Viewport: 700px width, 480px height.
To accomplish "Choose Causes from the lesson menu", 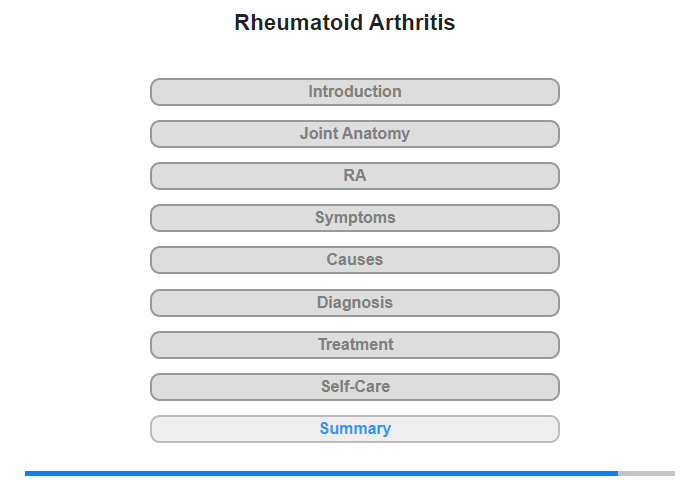I will (x=355, y=260).
